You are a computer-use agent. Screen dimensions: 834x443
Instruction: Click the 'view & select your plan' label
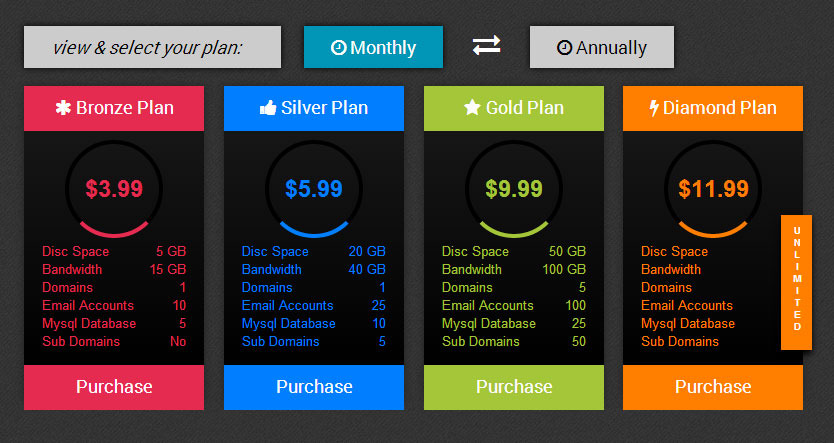tap(147, 47)
